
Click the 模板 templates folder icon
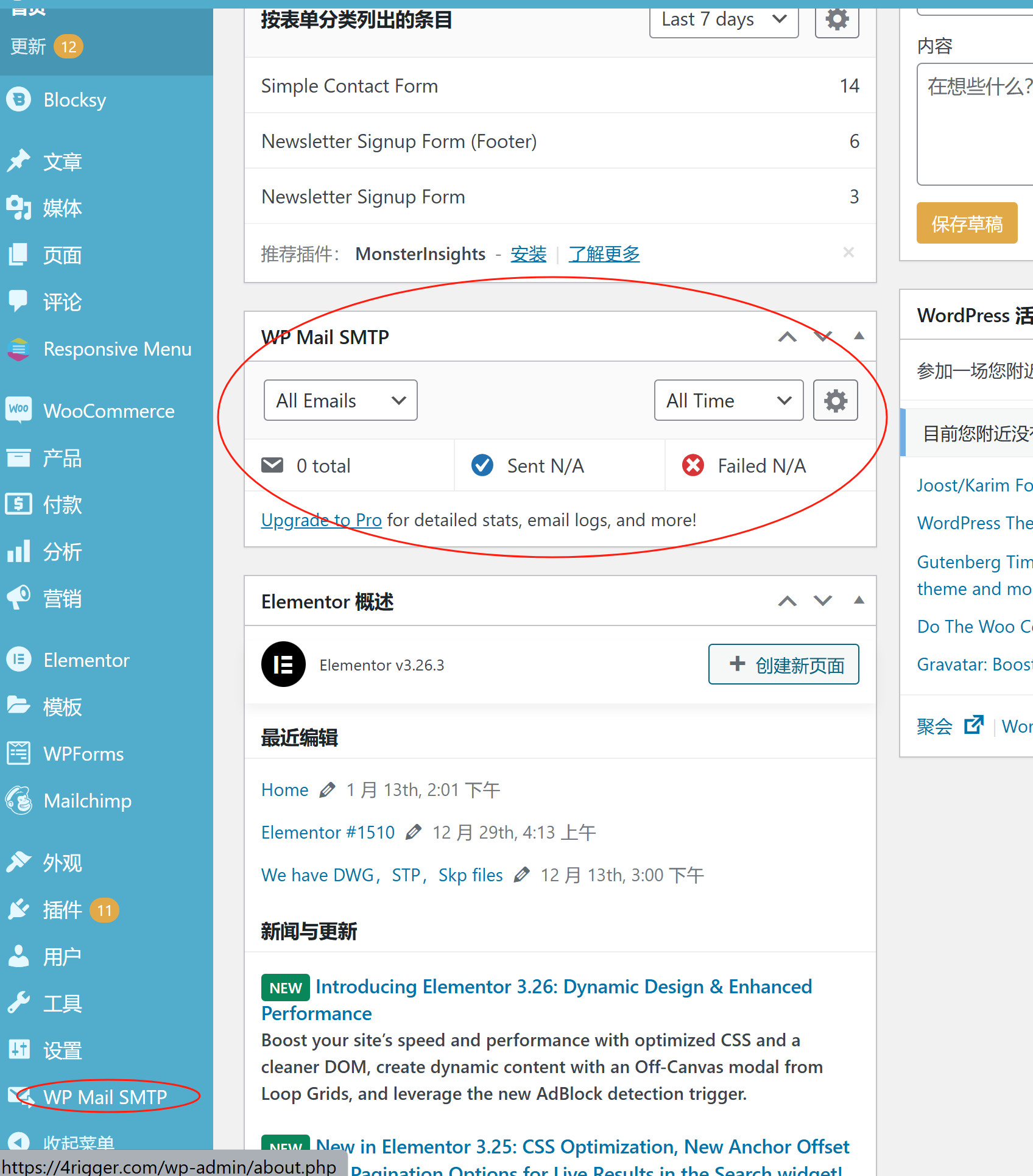[18, 706]
